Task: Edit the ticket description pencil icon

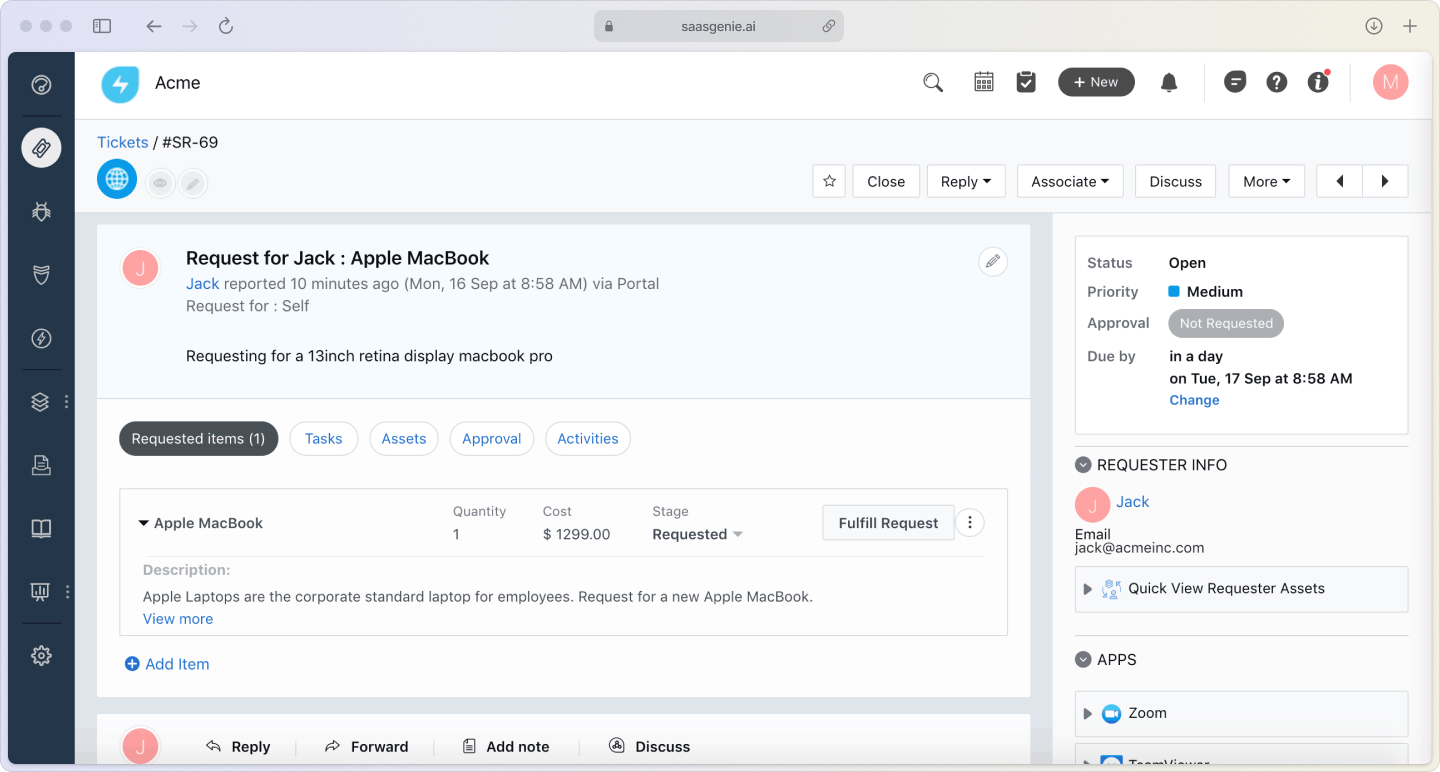Action: click(993, 262)
